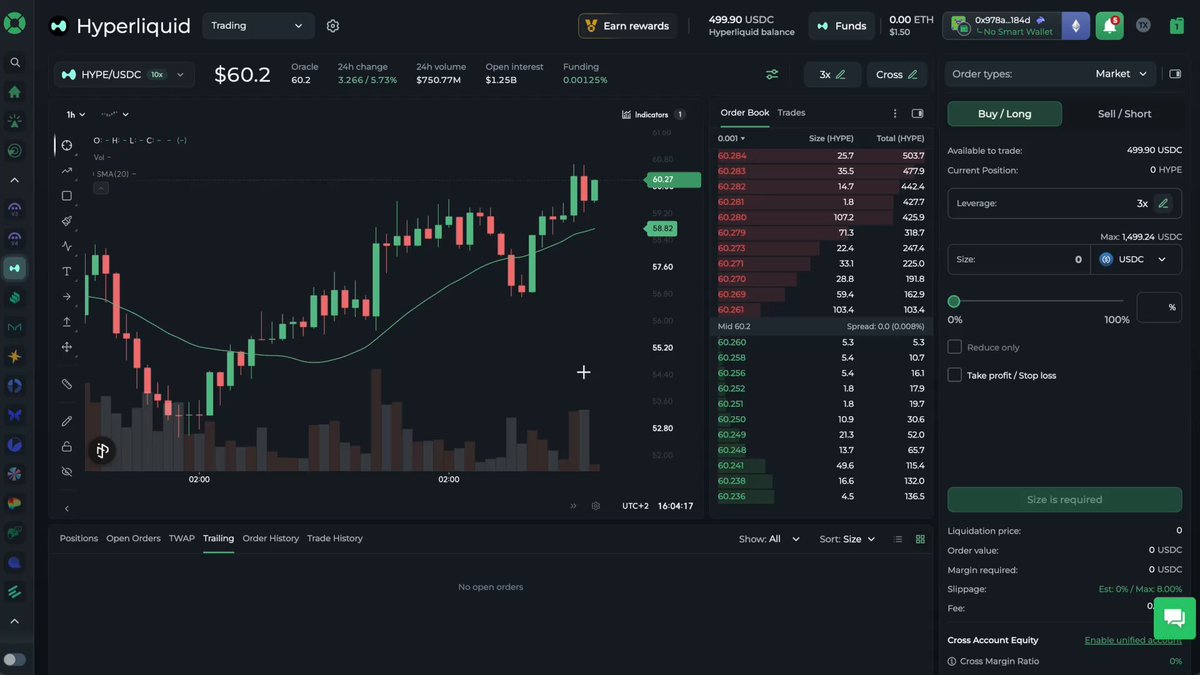Switch to the Trades tab
Viewport: 1200px width, 675px height.
click(x=791, y=113)
